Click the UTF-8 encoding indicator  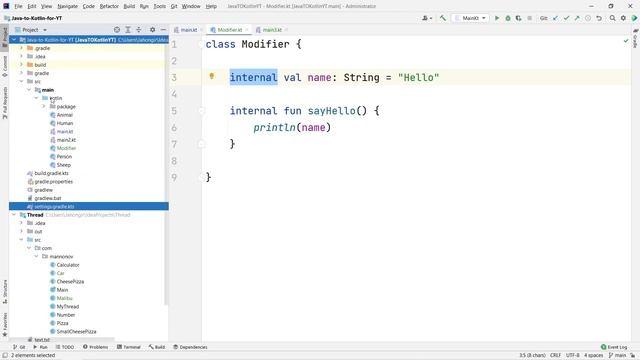573,355
